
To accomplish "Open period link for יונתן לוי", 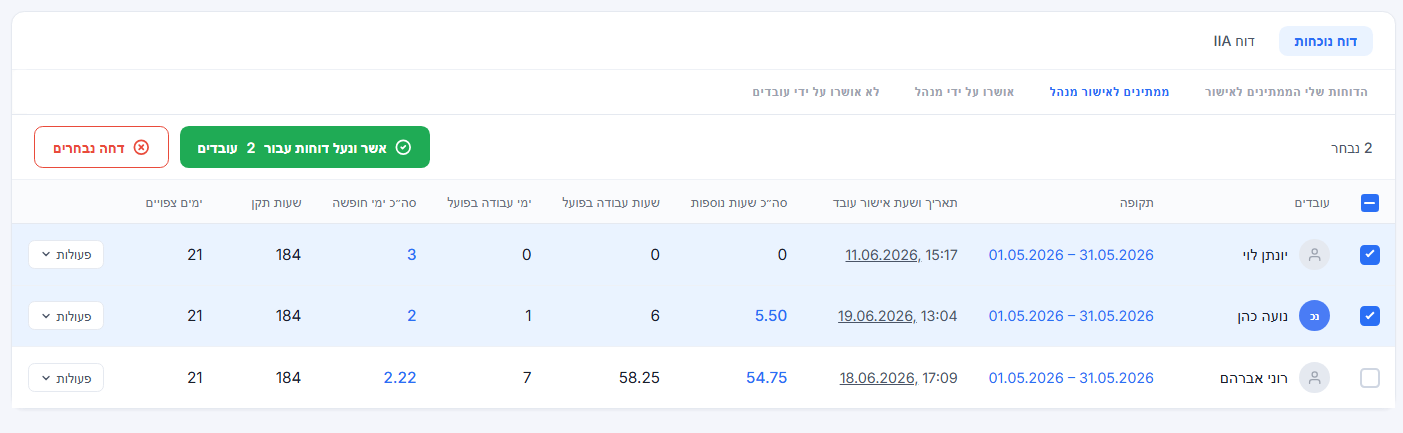I will tap(1071, 255).
